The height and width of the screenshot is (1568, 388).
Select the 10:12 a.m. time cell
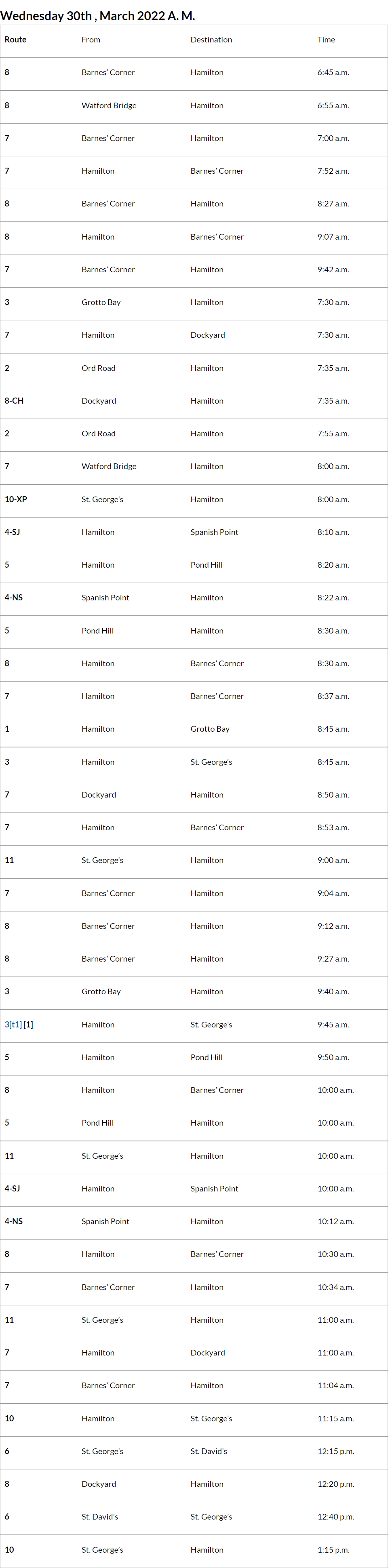[335, 1221]
